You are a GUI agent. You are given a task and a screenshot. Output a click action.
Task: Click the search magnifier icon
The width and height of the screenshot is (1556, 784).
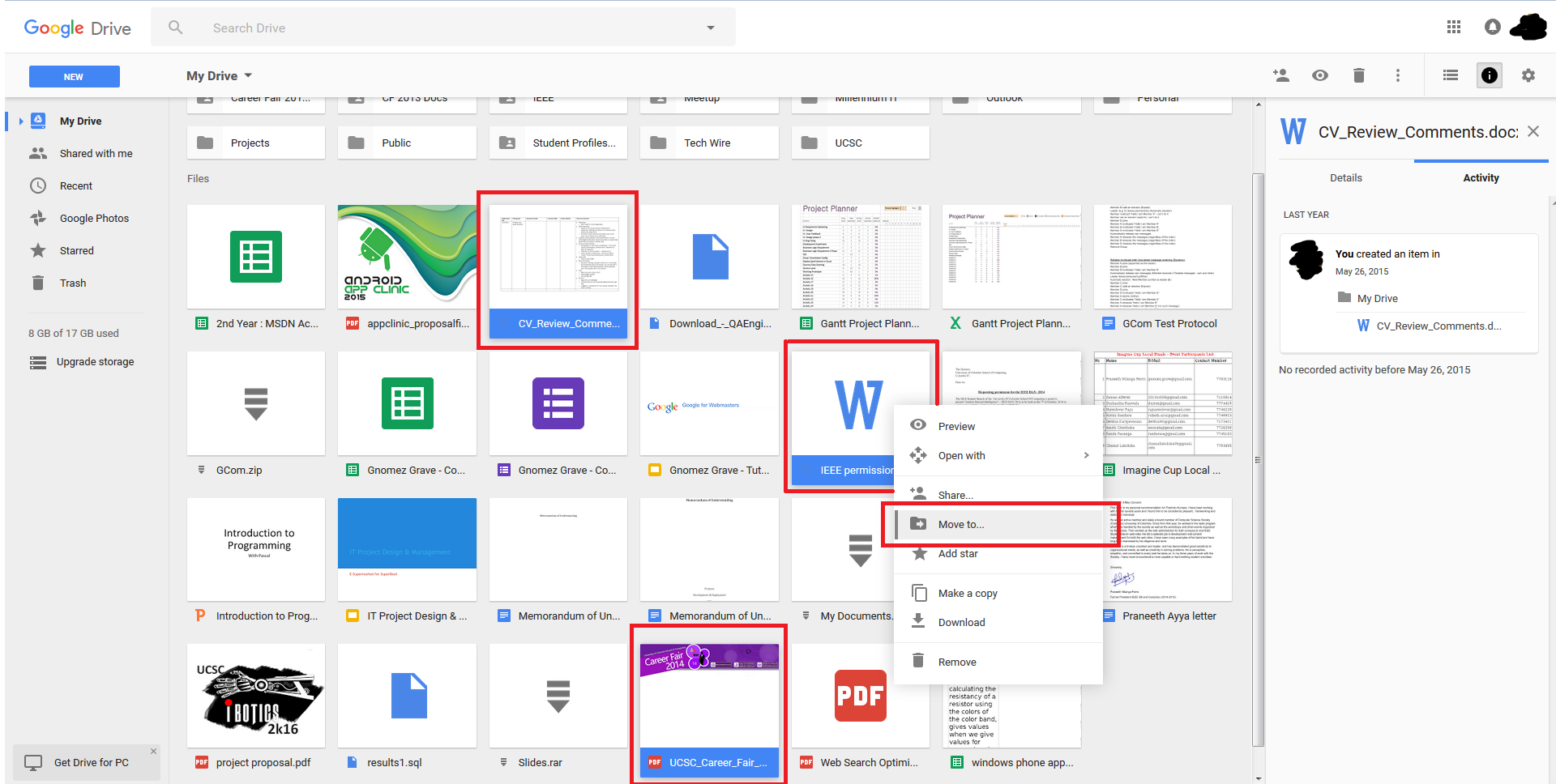tap(175, 28)
